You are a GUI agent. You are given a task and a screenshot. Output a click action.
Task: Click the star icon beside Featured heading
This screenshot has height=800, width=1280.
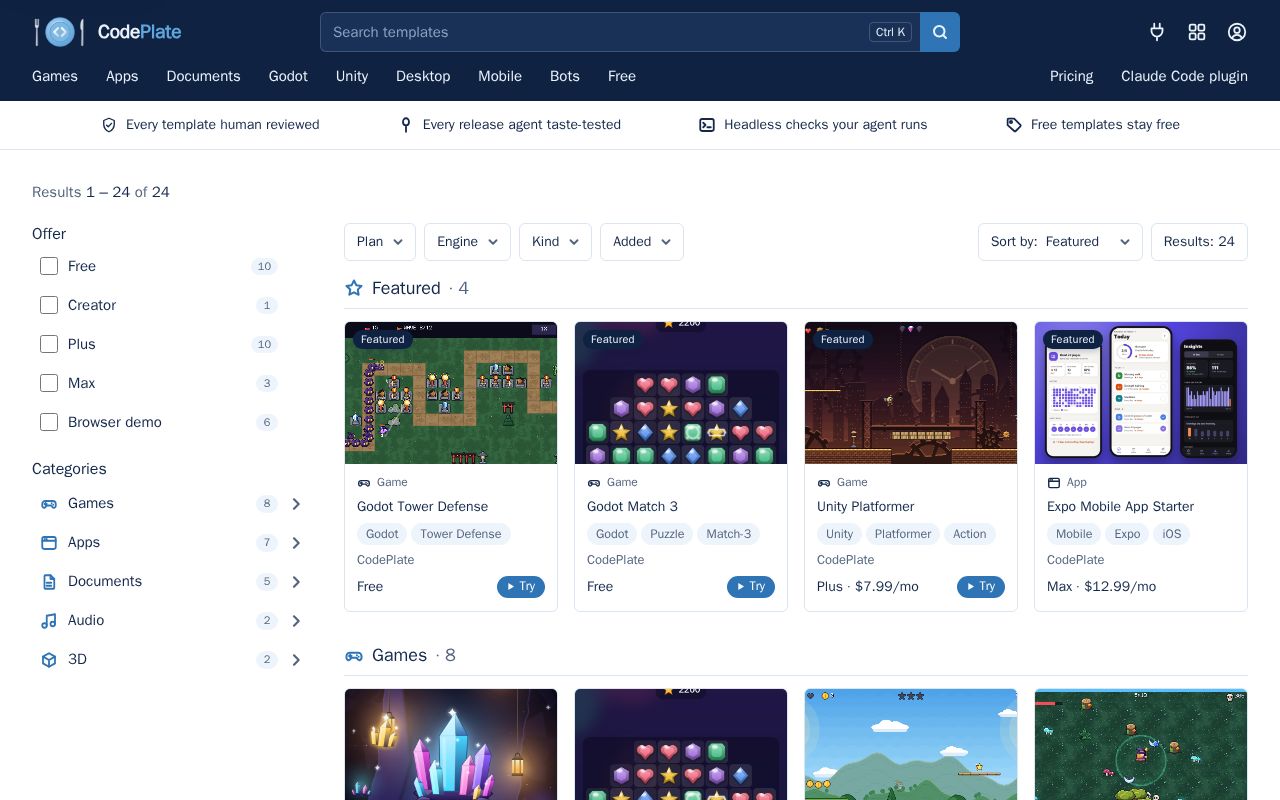click(x=354, y=288)
